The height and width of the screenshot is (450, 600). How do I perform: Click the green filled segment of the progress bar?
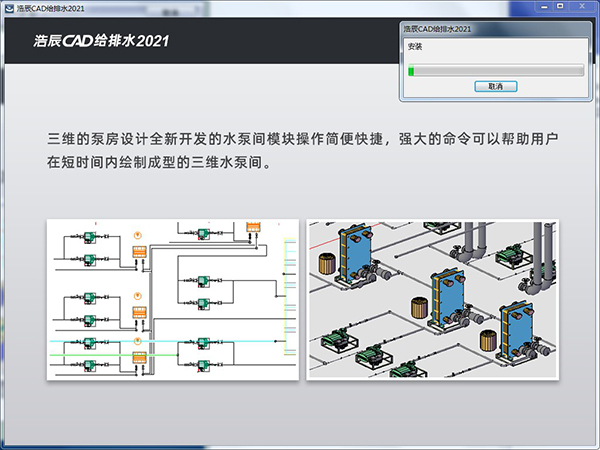click(x=411, y=70)
